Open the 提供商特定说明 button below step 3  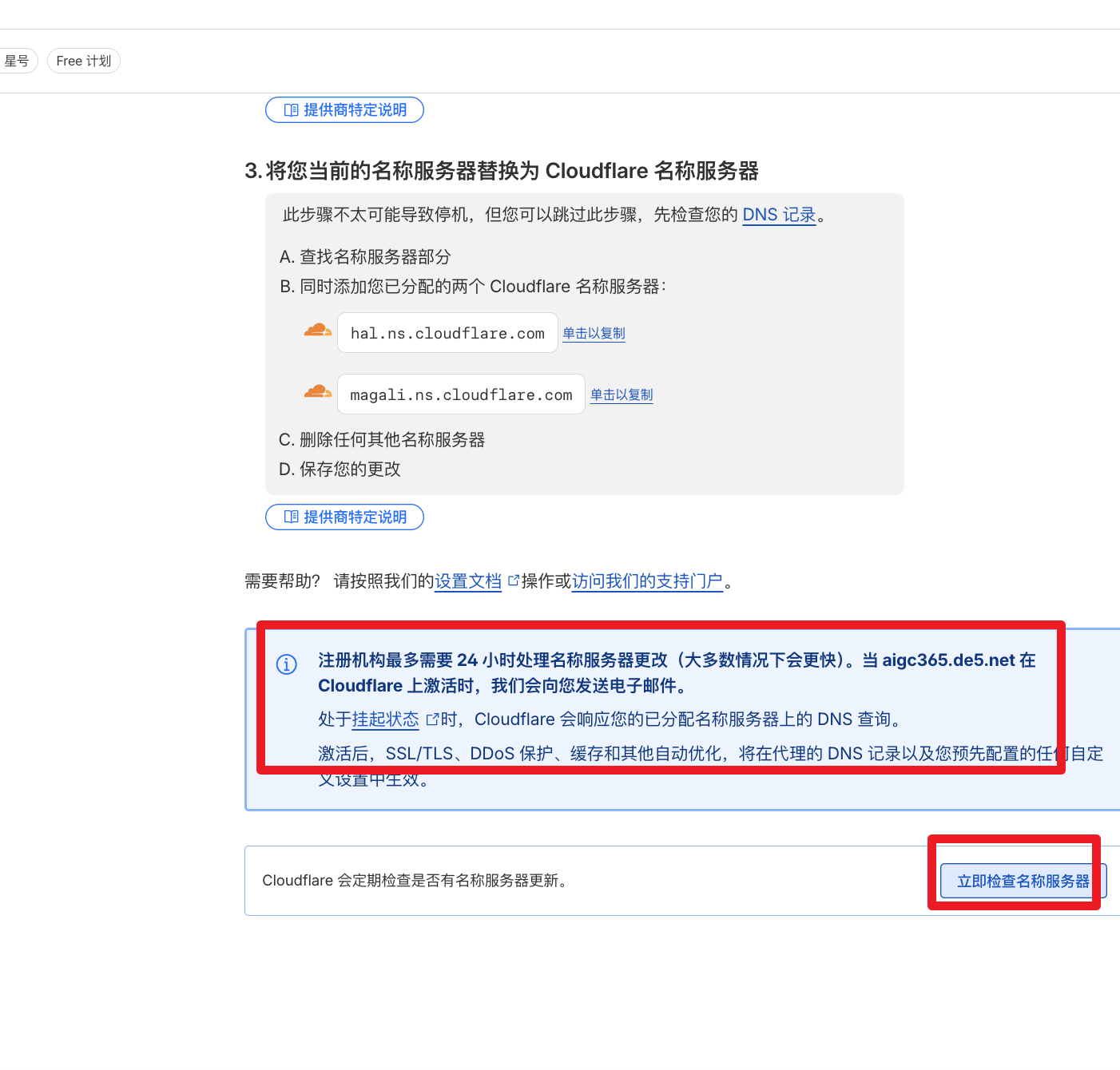point(344,517)
